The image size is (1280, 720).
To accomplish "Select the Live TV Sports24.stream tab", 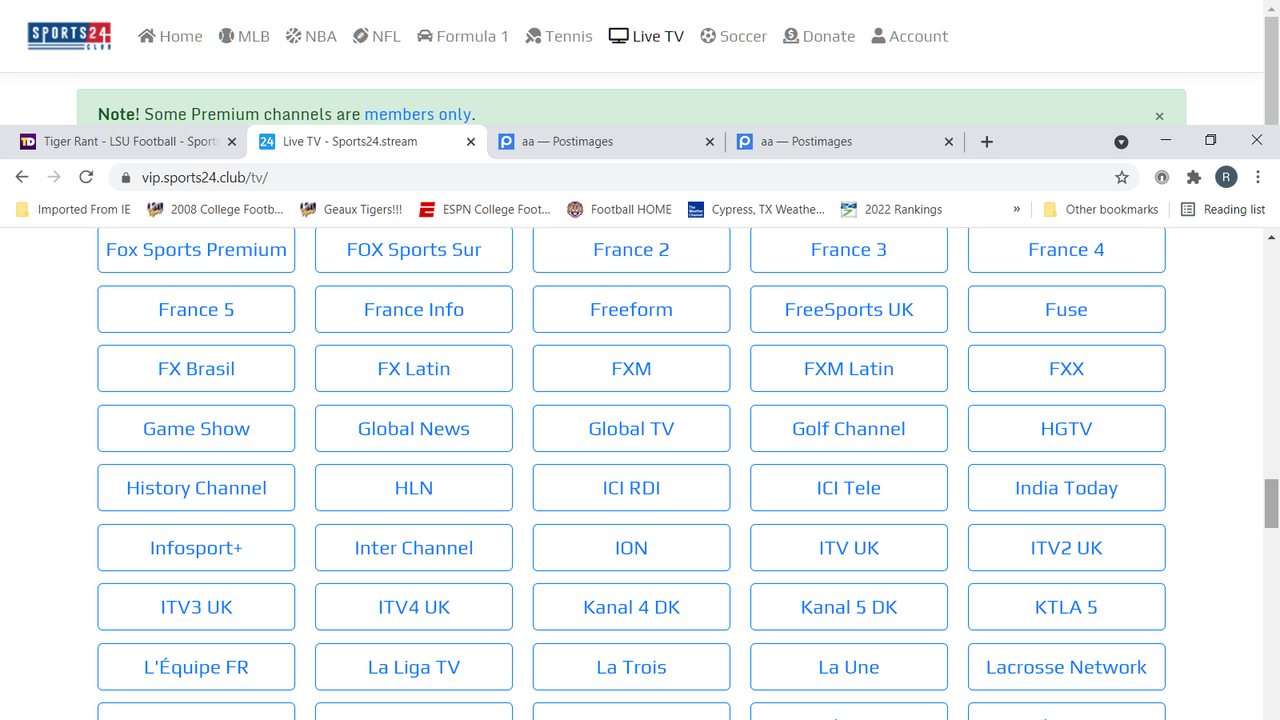I will (367, 142).
